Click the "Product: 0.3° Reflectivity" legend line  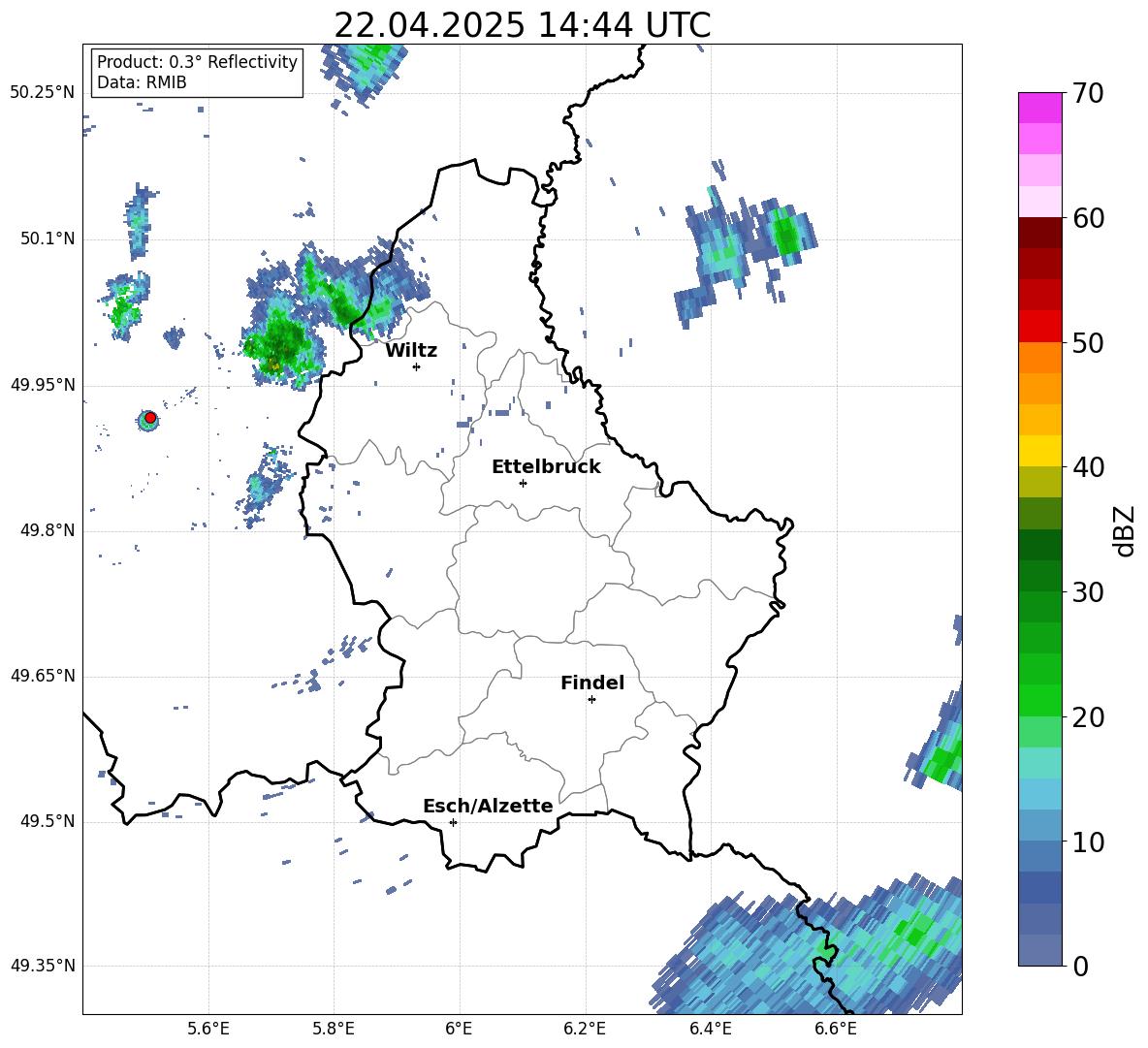(197, 62)
